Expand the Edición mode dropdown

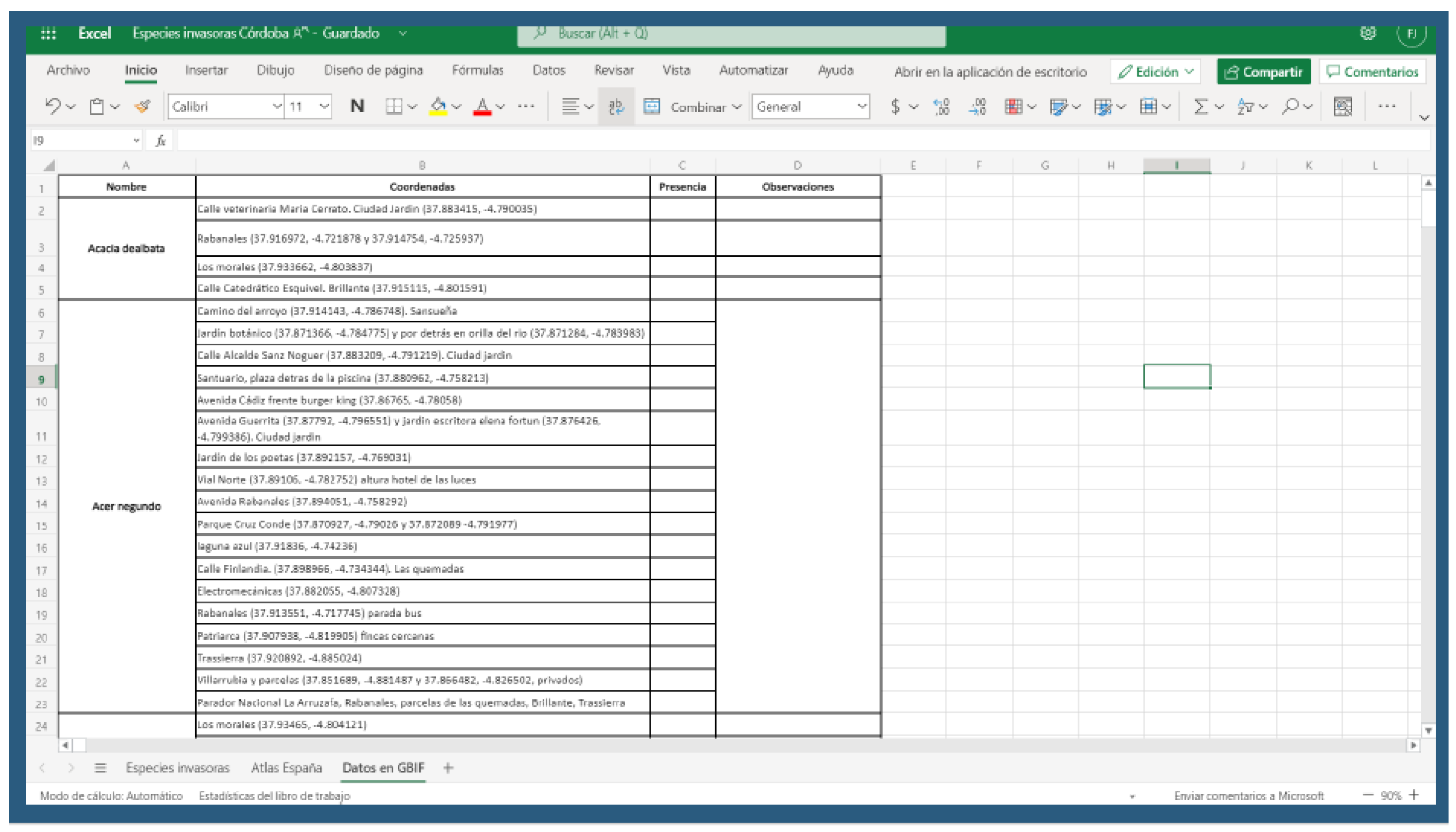[1156, 72]
